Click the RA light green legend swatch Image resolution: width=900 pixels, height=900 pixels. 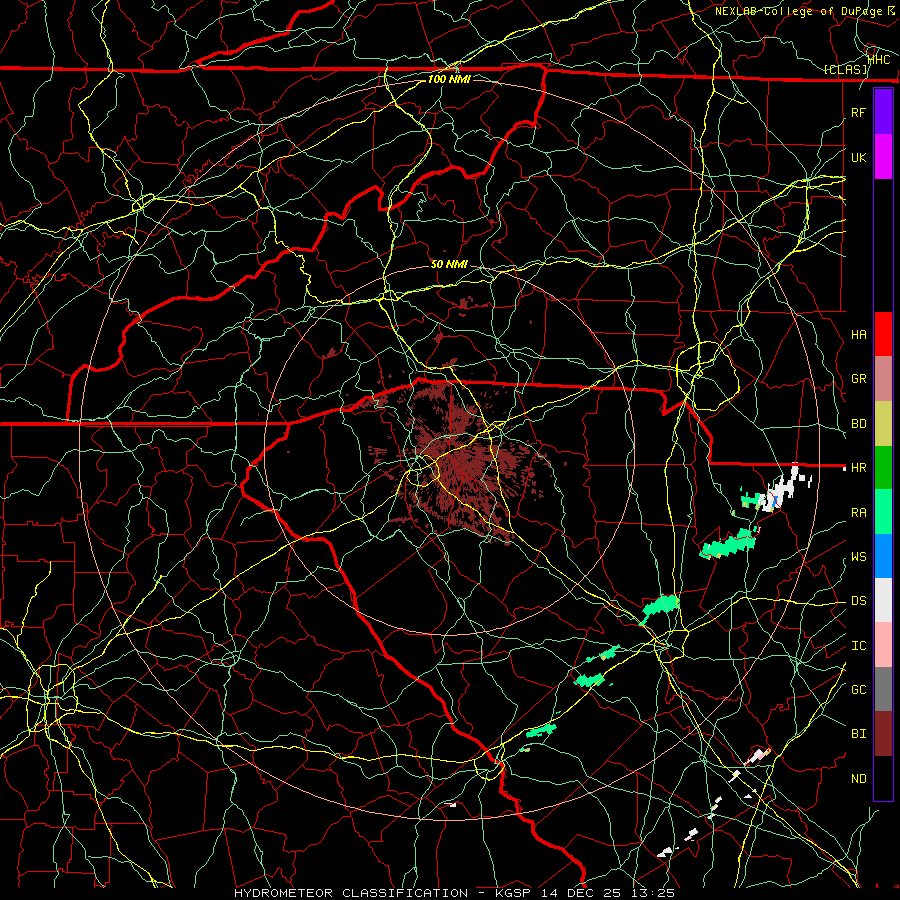883,512
